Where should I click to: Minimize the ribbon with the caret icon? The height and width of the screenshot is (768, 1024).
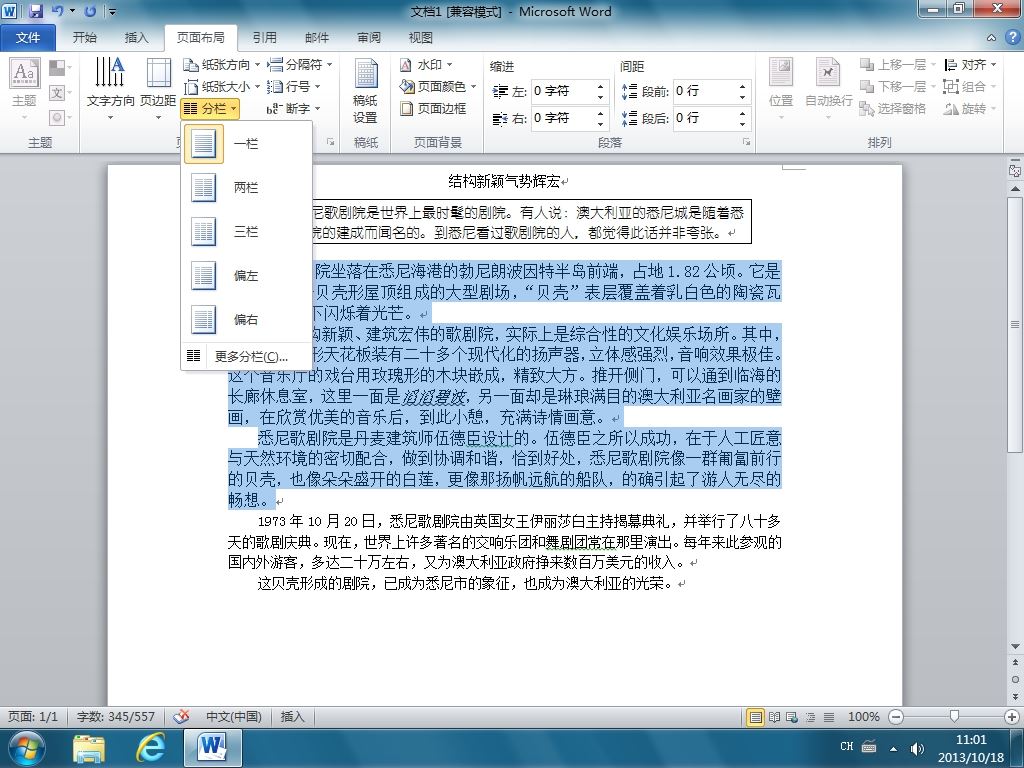[991, 38]
